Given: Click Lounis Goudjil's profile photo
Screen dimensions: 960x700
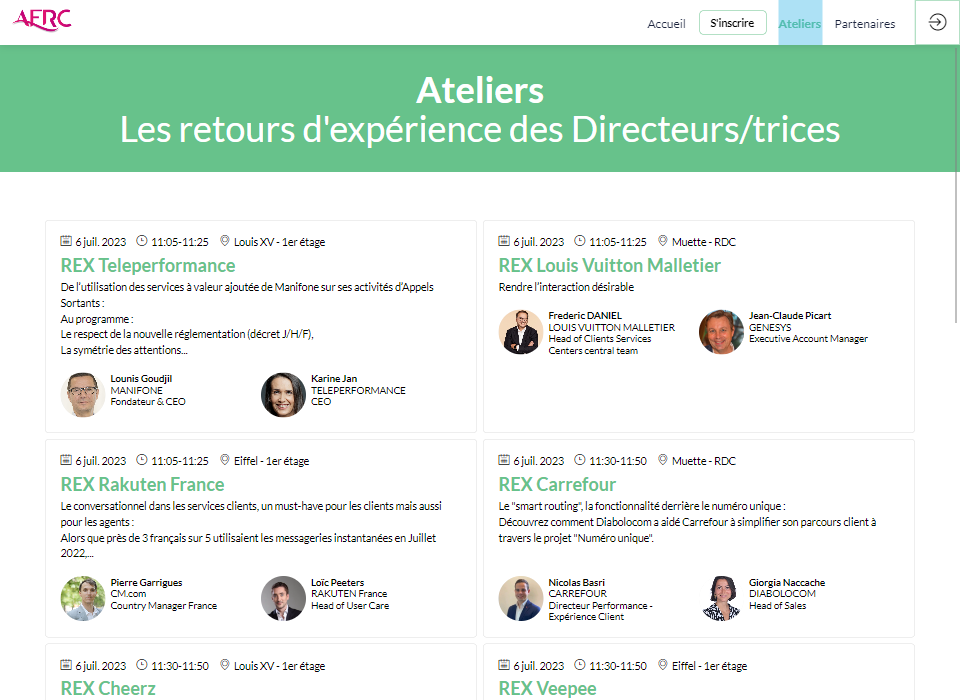Looking at the screenshot, I should tap(83, 395).
